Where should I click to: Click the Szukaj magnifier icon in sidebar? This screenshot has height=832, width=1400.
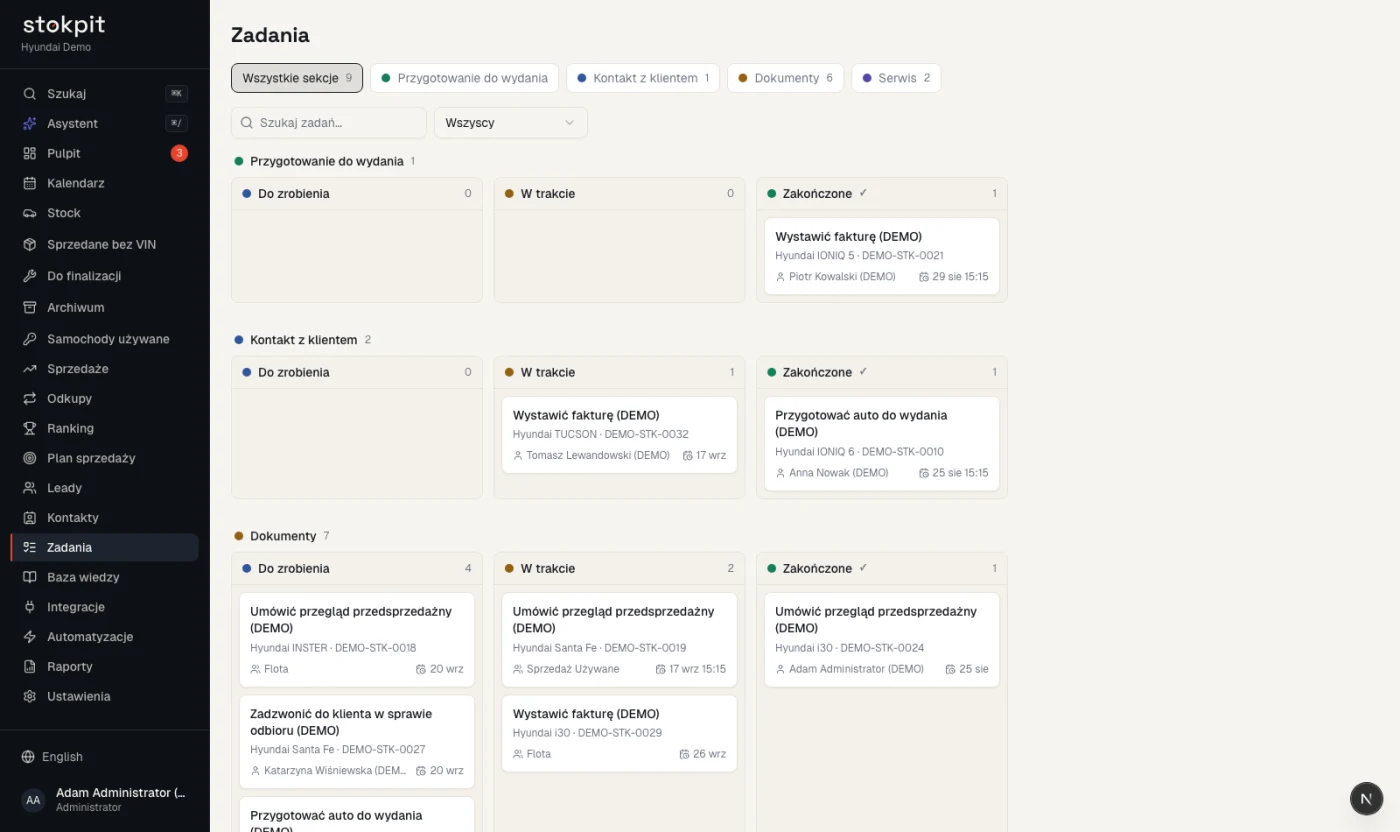pyautogui.click(x=30, y=94)
